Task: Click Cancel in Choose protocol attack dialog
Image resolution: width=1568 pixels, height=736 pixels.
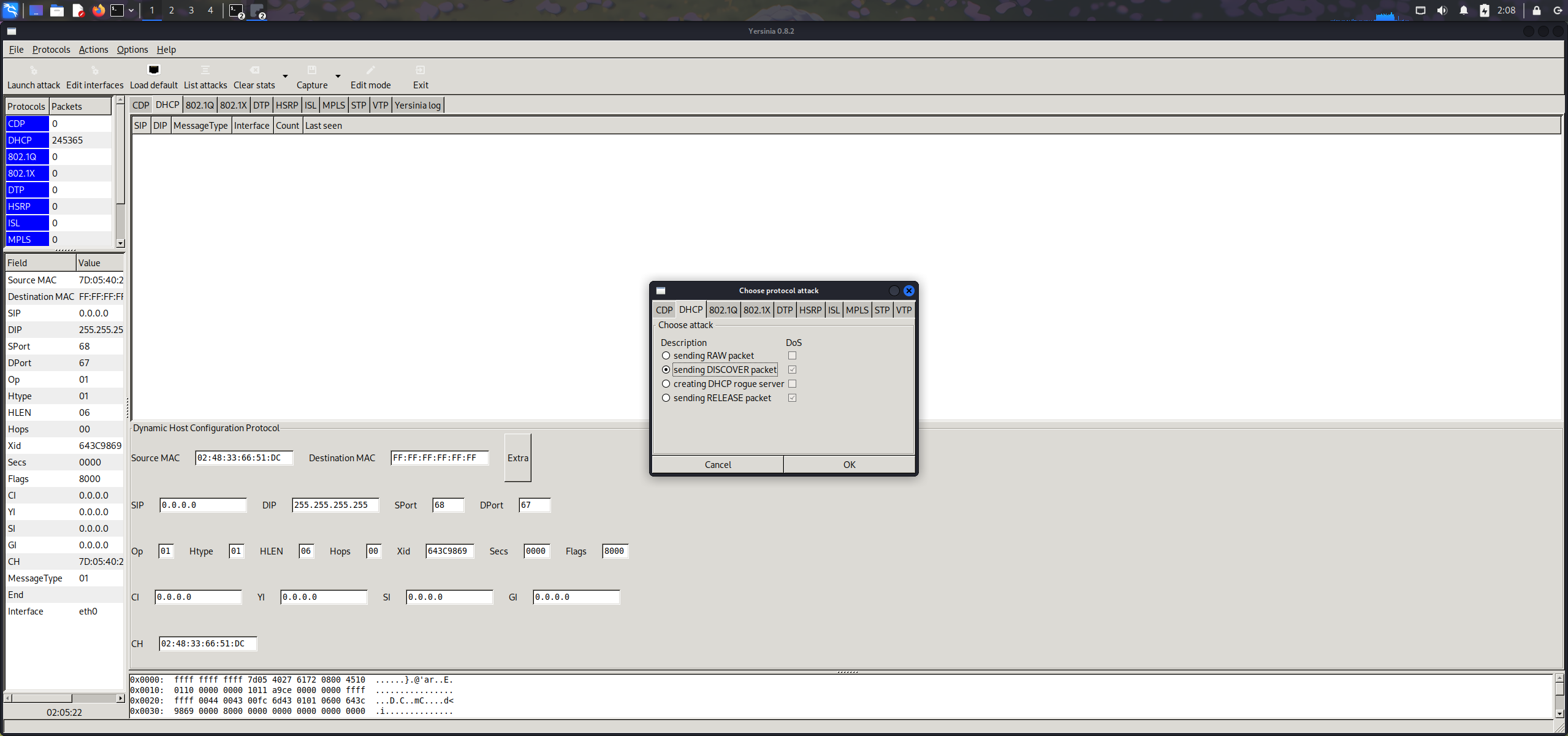Action: [x=718, y=465]
